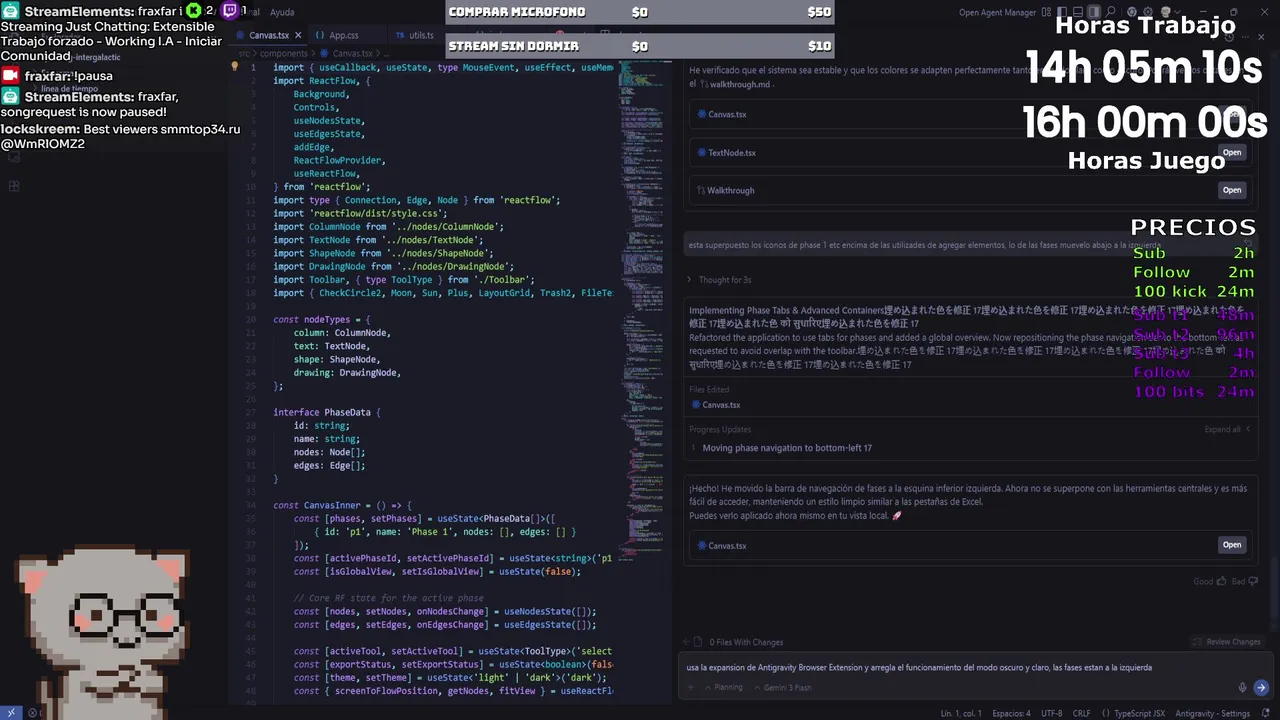Viewport: 1280px width, 720px height.
Task: Expand the Thought for 3s section
Action: point(720,280)
